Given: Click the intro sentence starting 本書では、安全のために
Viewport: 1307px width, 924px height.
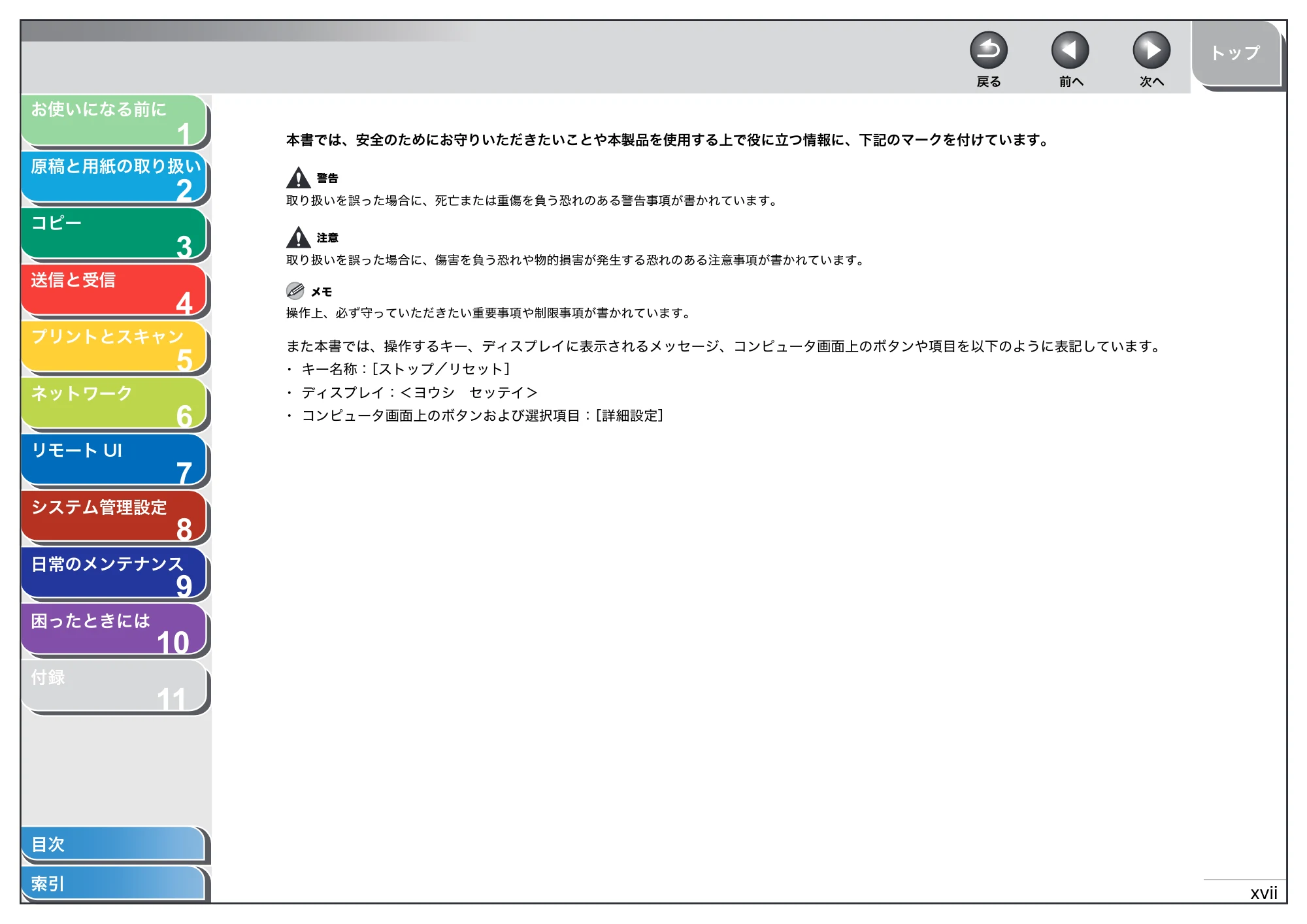Looking at the screenshot, I should coord(667,140).
